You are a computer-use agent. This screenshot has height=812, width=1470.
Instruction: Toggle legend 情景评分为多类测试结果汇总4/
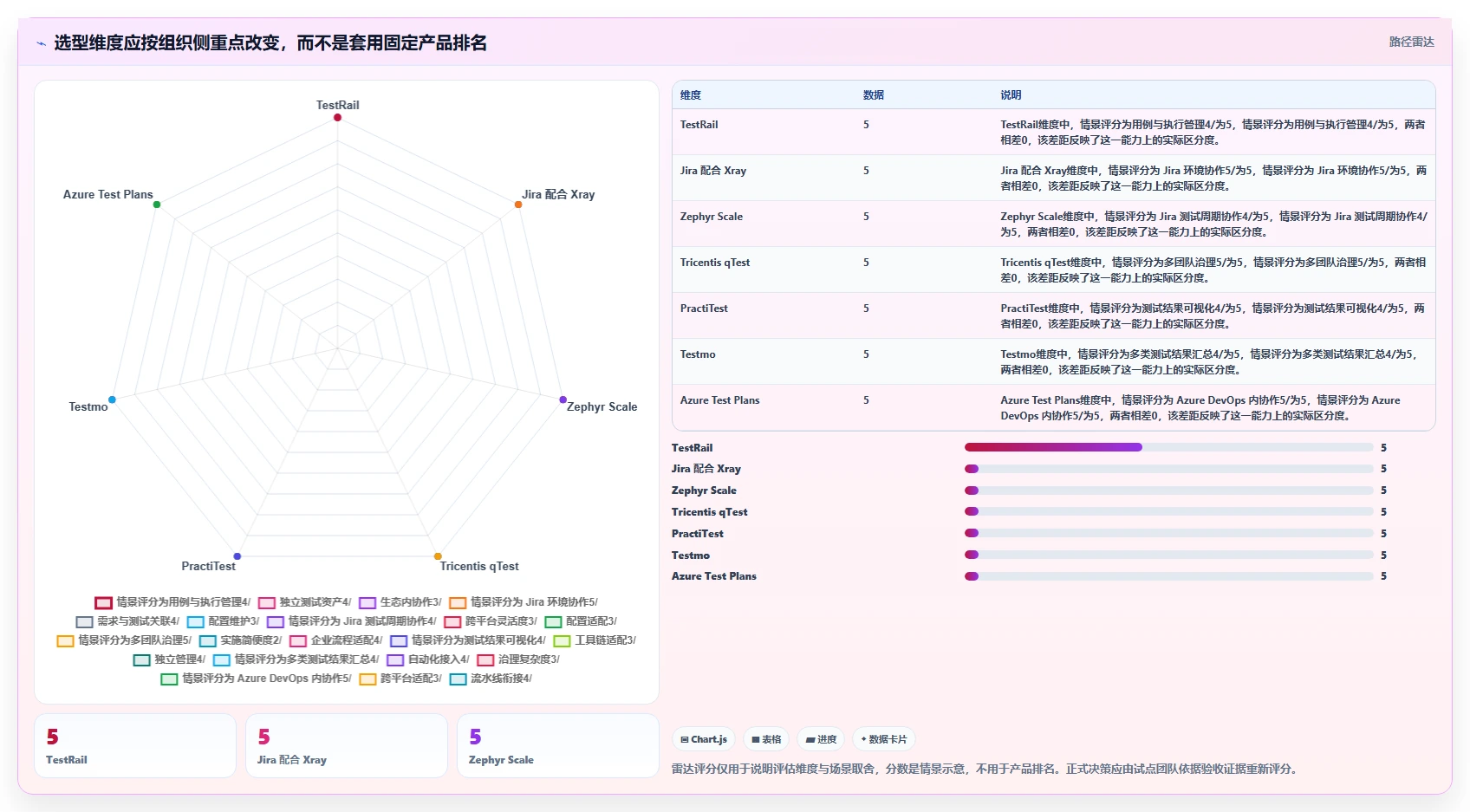[x=296, y=659]
